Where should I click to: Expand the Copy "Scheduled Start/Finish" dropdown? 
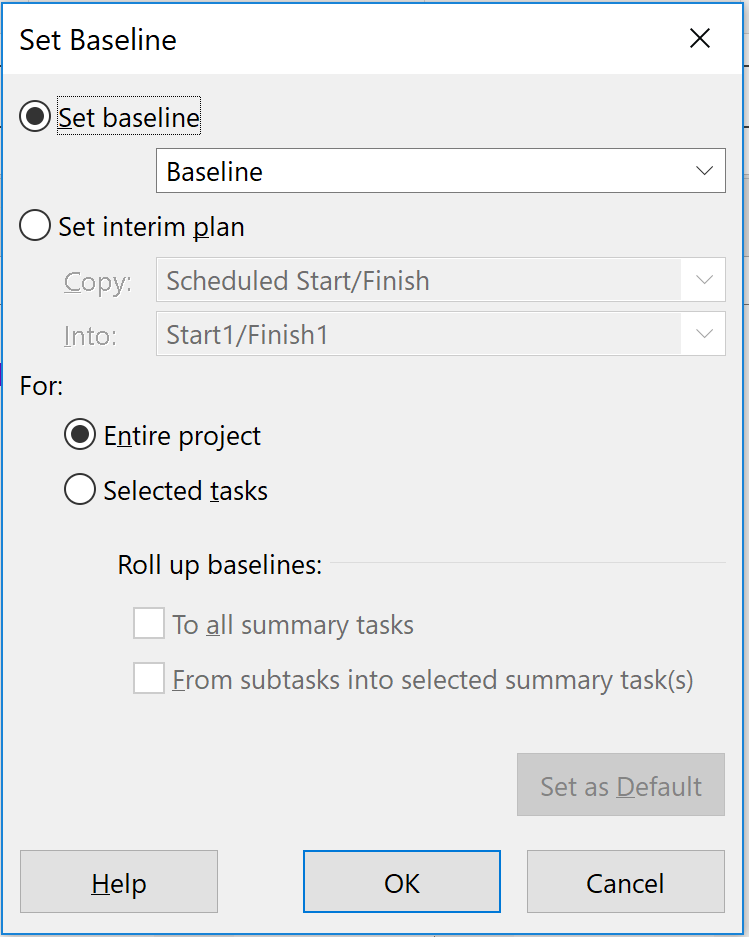[704, 281]
